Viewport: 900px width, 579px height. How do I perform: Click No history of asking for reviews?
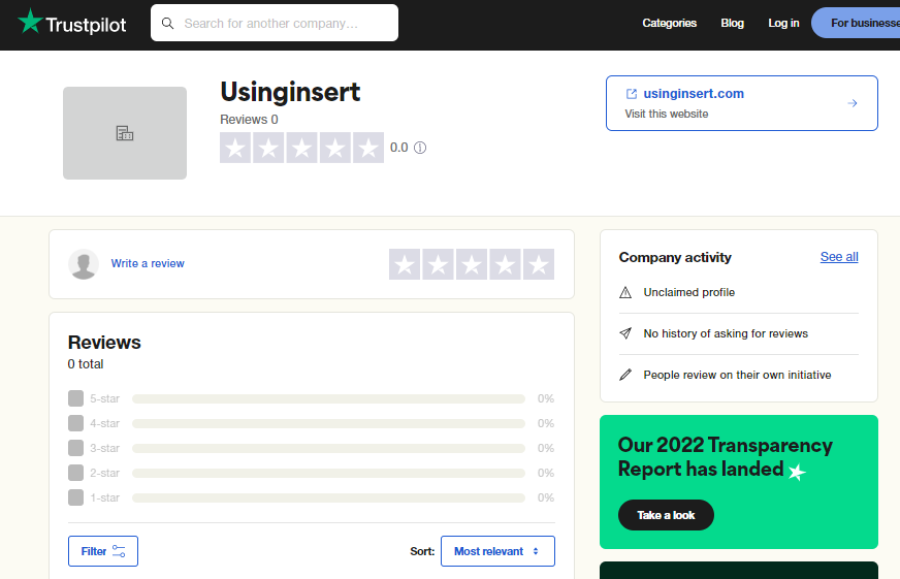pyautogui.click(x=726, y=334)
